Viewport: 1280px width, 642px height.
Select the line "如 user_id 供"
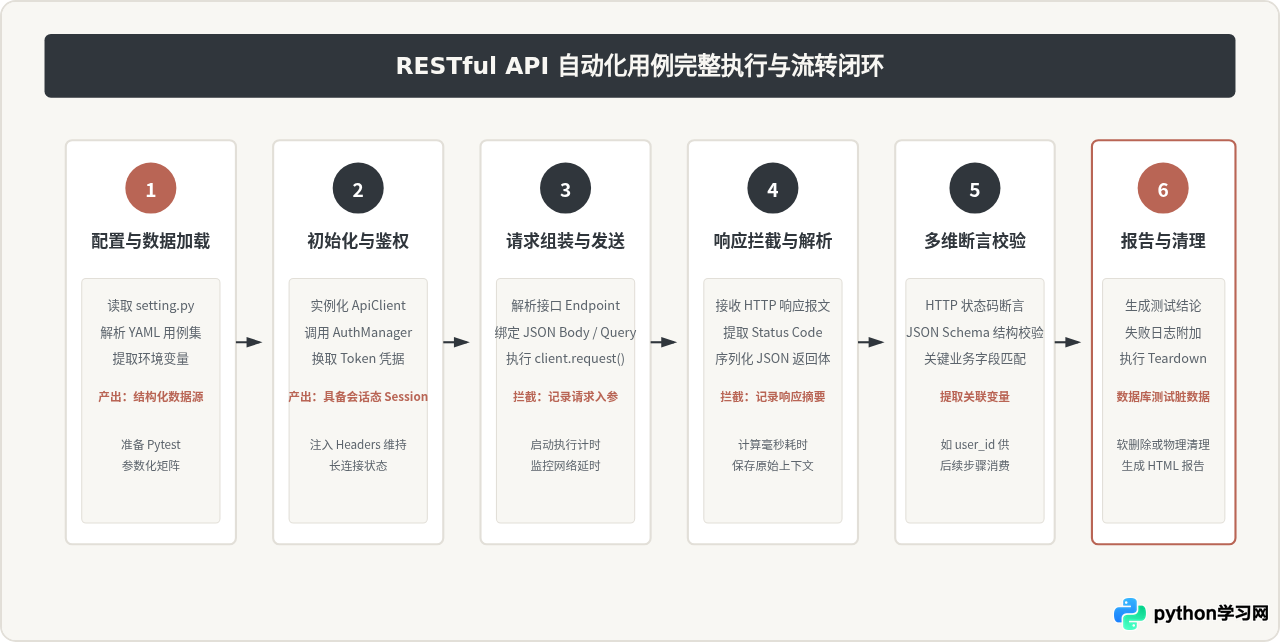[x=975, y=445]
